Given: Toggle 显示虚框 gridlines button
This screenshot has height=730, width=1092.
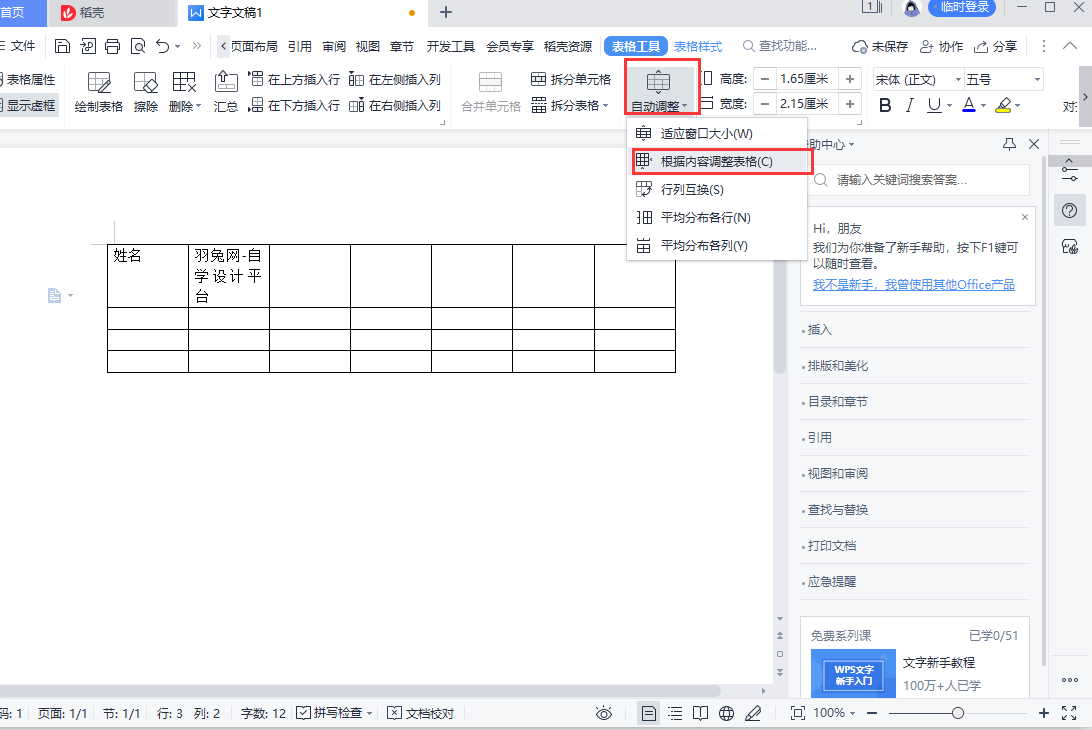Looking at the screenshot, I should [x=28, y=105].
